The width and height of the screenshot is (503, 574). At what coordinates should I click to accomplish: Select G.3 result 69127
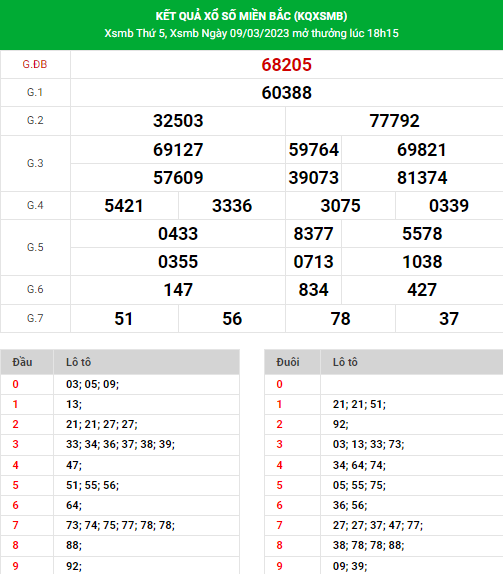tap(178, 150)
